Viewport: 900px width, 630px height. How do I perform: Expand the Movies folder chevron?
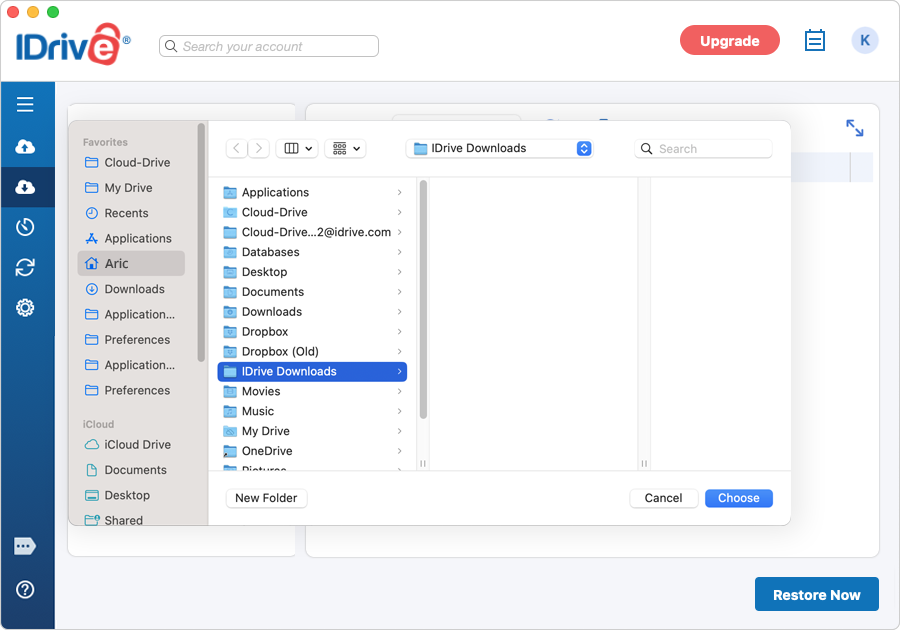tap(399, 391)
